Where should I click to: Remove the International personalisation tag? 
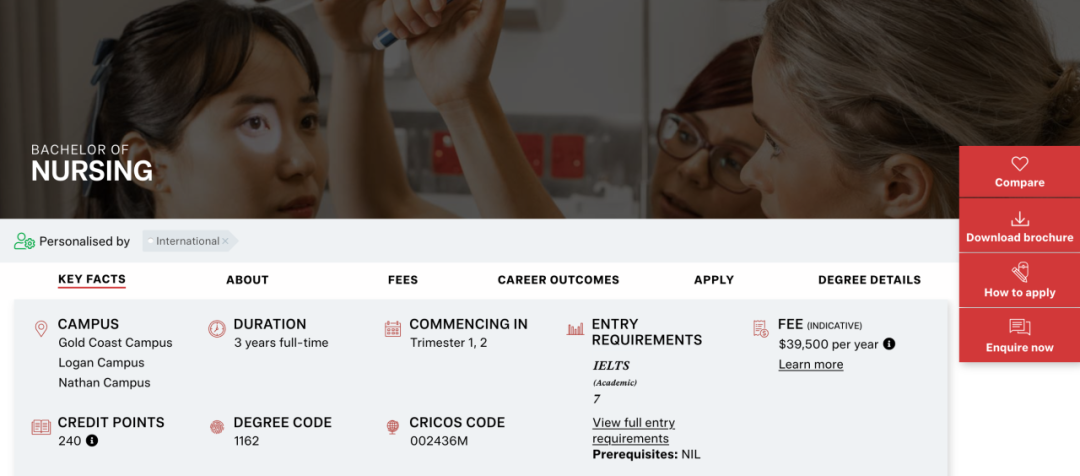226,241
